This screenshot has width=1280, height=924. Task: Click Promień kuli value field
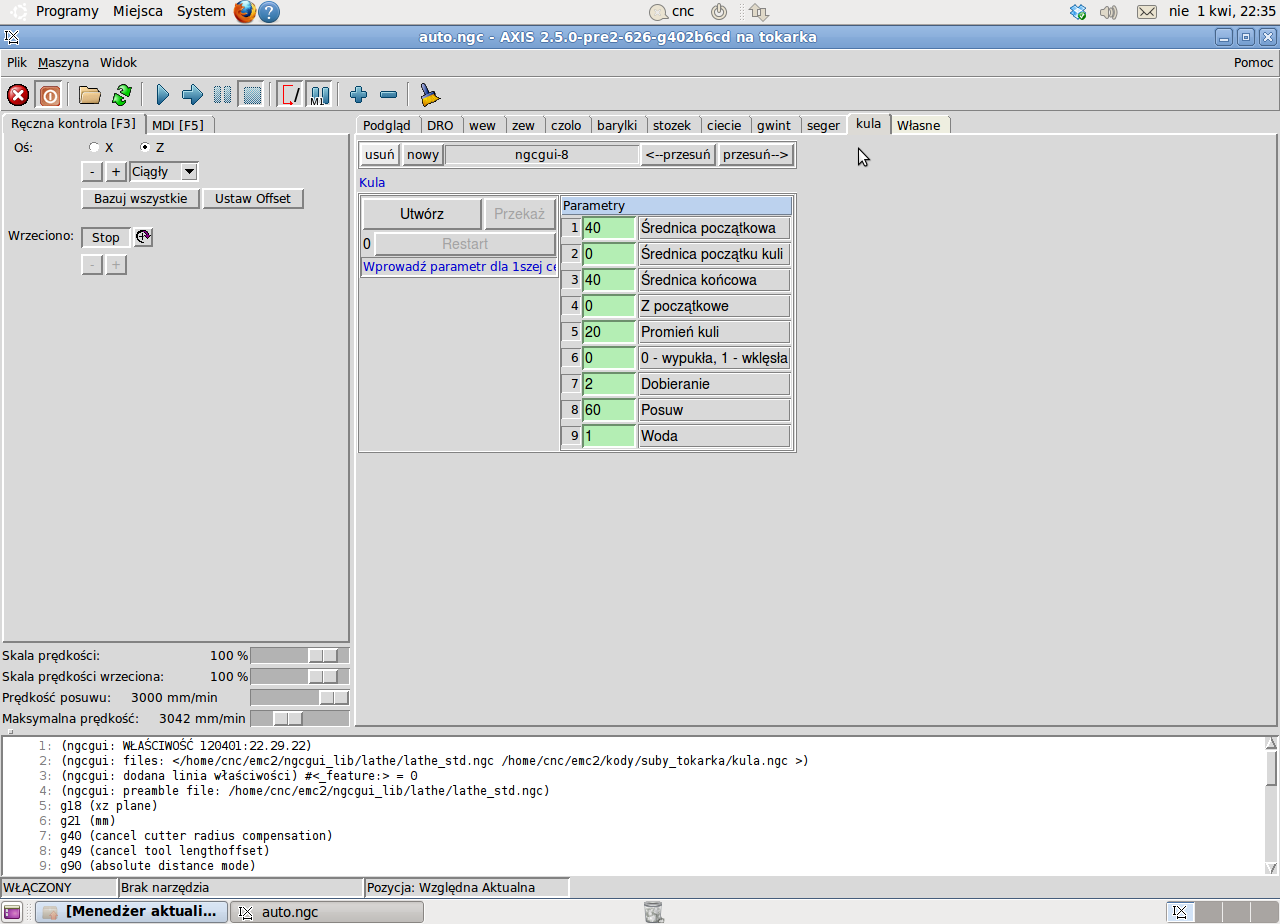609,332
